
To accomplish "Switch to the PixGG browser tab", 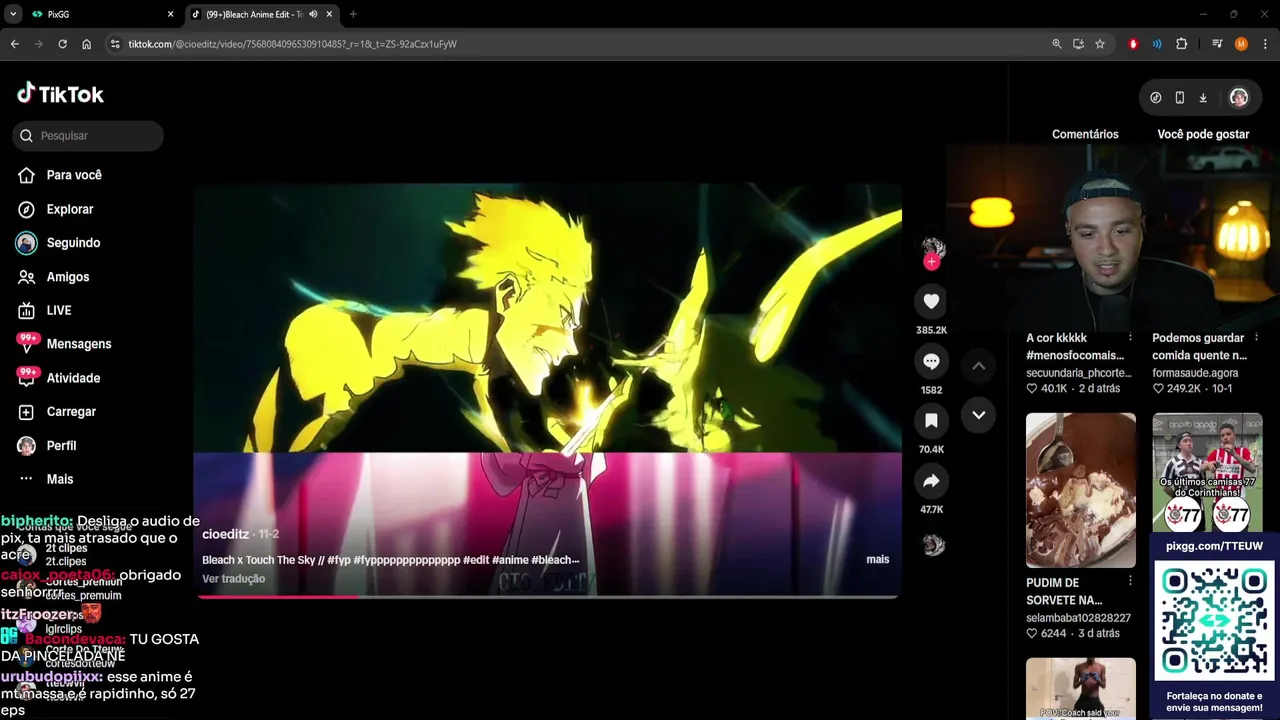I will (100, 14).
